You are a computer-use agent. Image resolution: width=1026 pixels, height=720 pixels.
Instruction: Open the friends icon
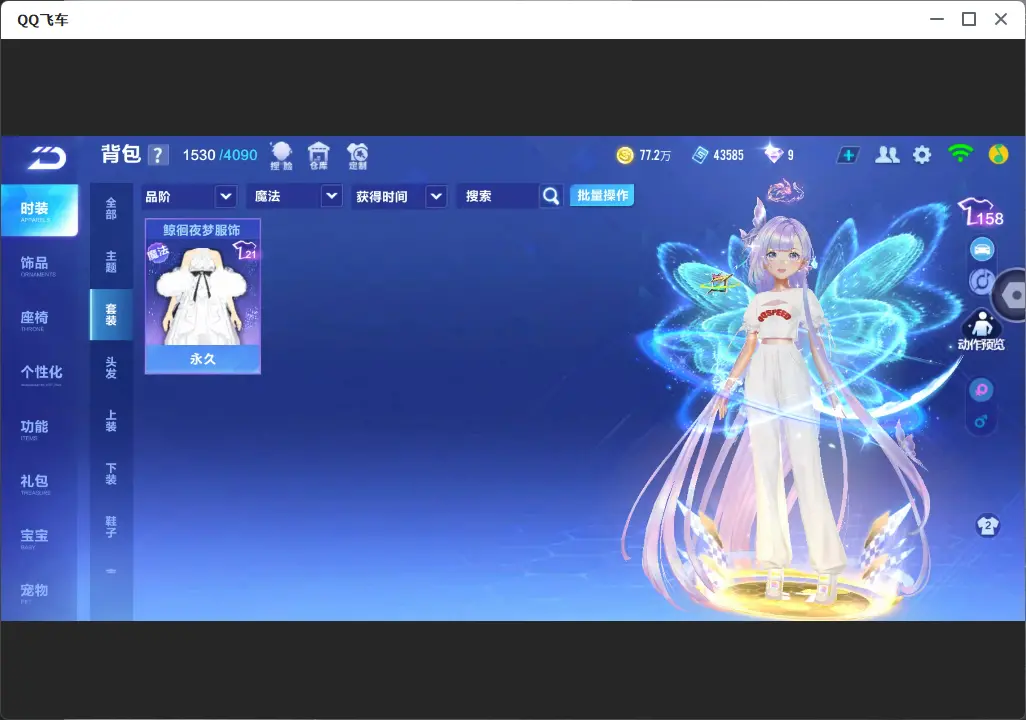click(x=887, y=154)
